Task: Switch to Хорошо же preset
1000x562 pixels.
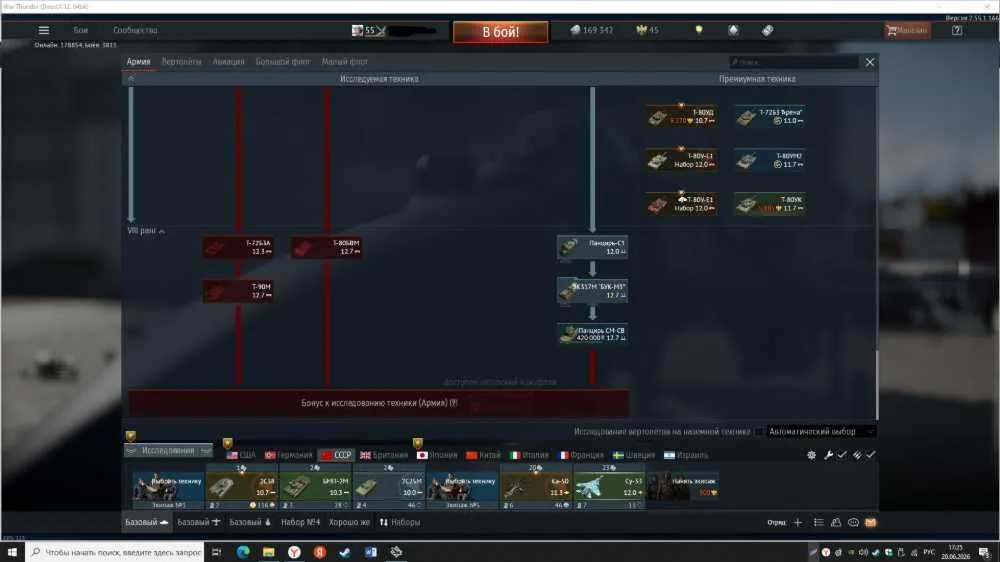Action: 349,522
